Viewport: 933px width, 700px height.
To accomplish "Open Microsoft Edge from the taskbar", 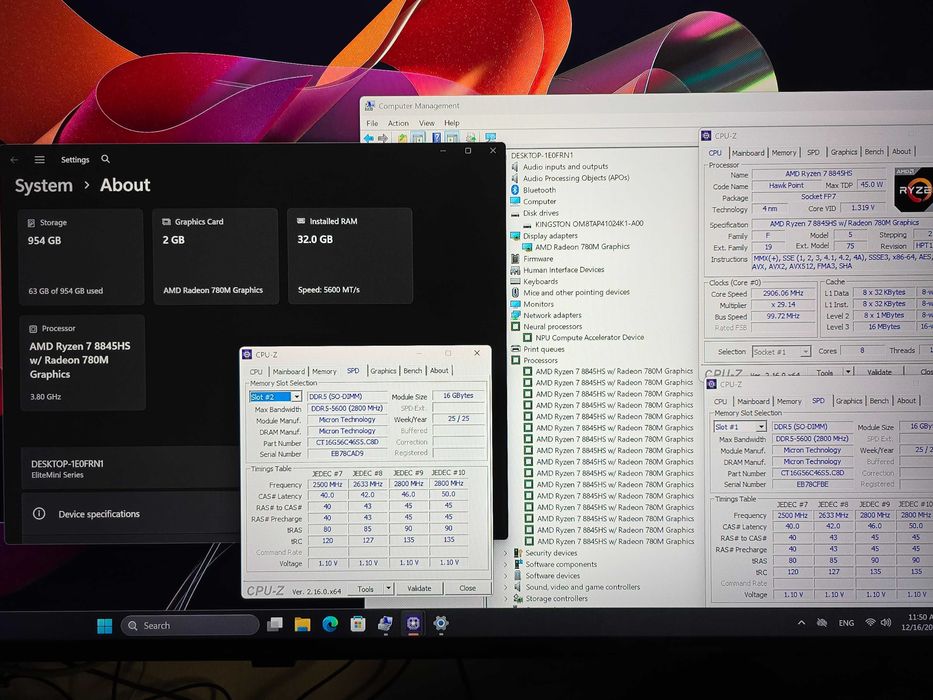I will click(x=330, y=624).
